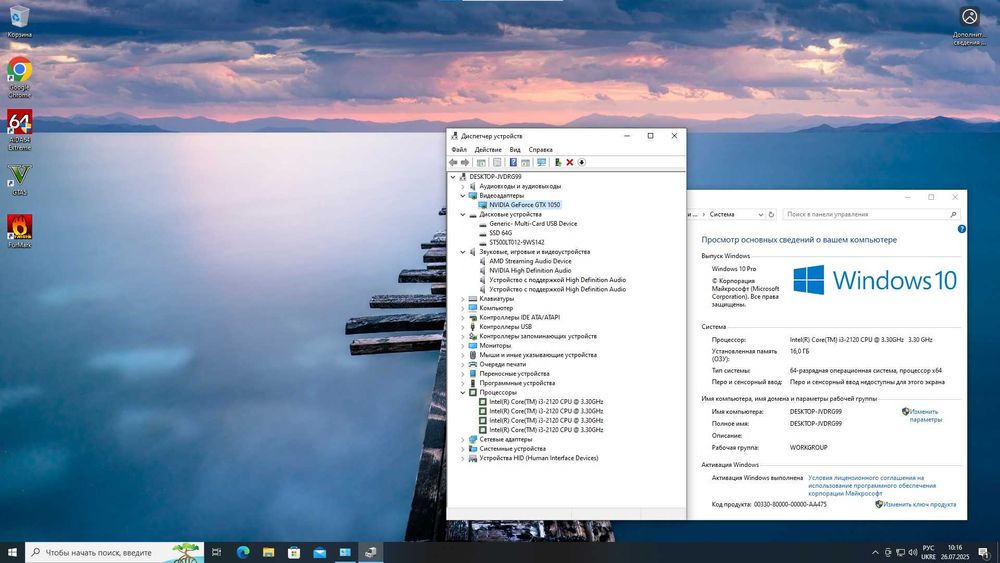Open Task View on the taskbar
This screenshot has height=563, width=1000.
pyautogui.click(x=216, y=552)
